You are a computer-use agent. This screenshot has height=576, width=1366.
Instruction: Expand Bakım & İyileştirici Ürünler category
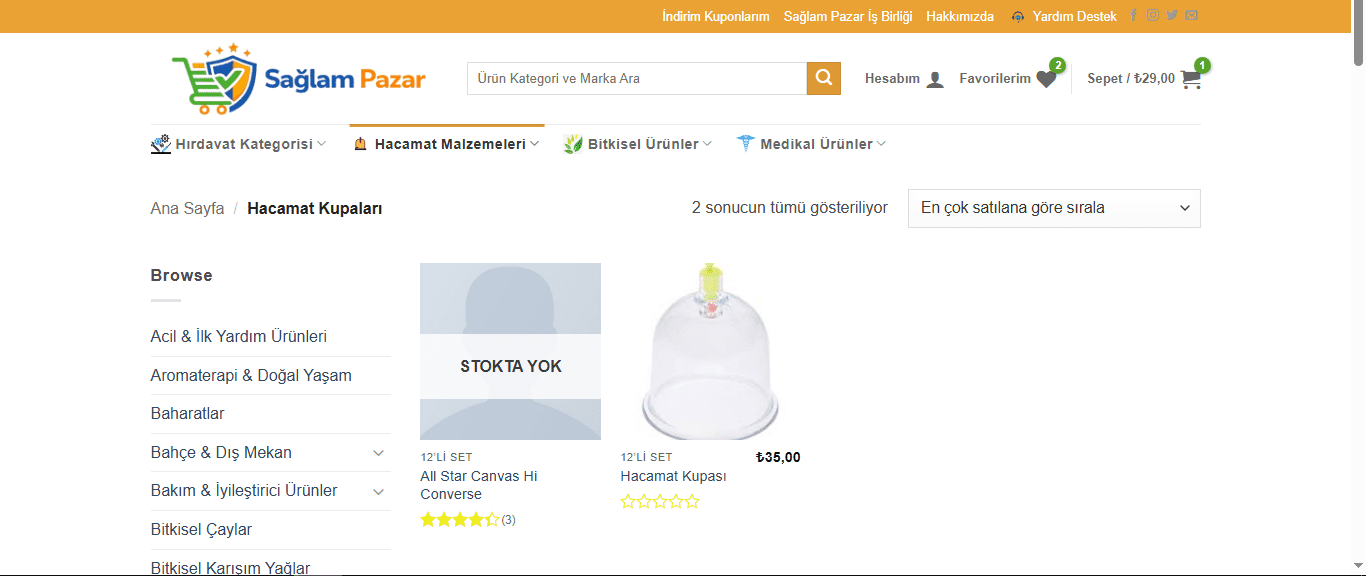tap(379, 491)
